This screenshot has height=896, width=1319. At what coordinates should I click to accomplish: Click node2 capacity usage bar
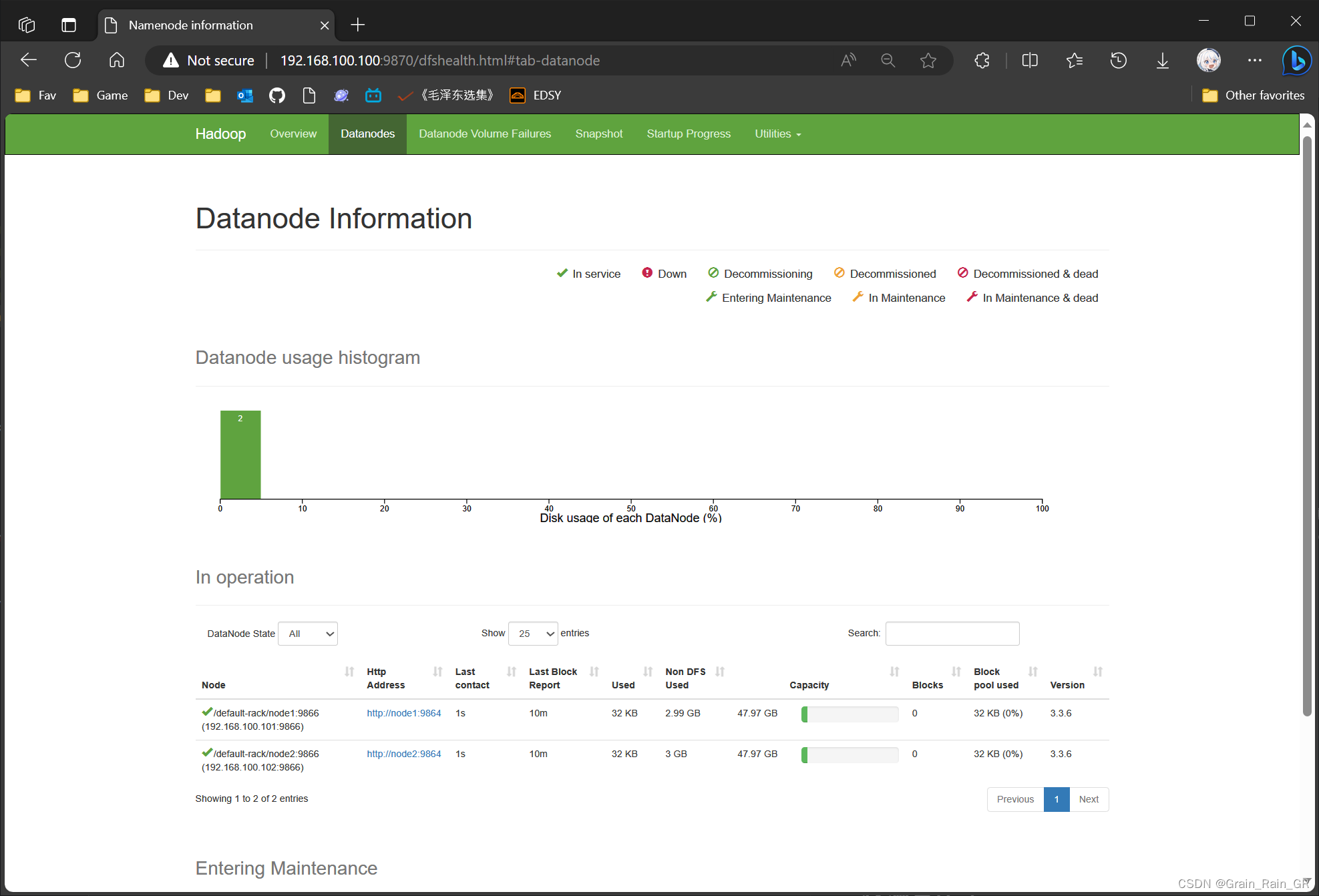(x=850, y=754)
